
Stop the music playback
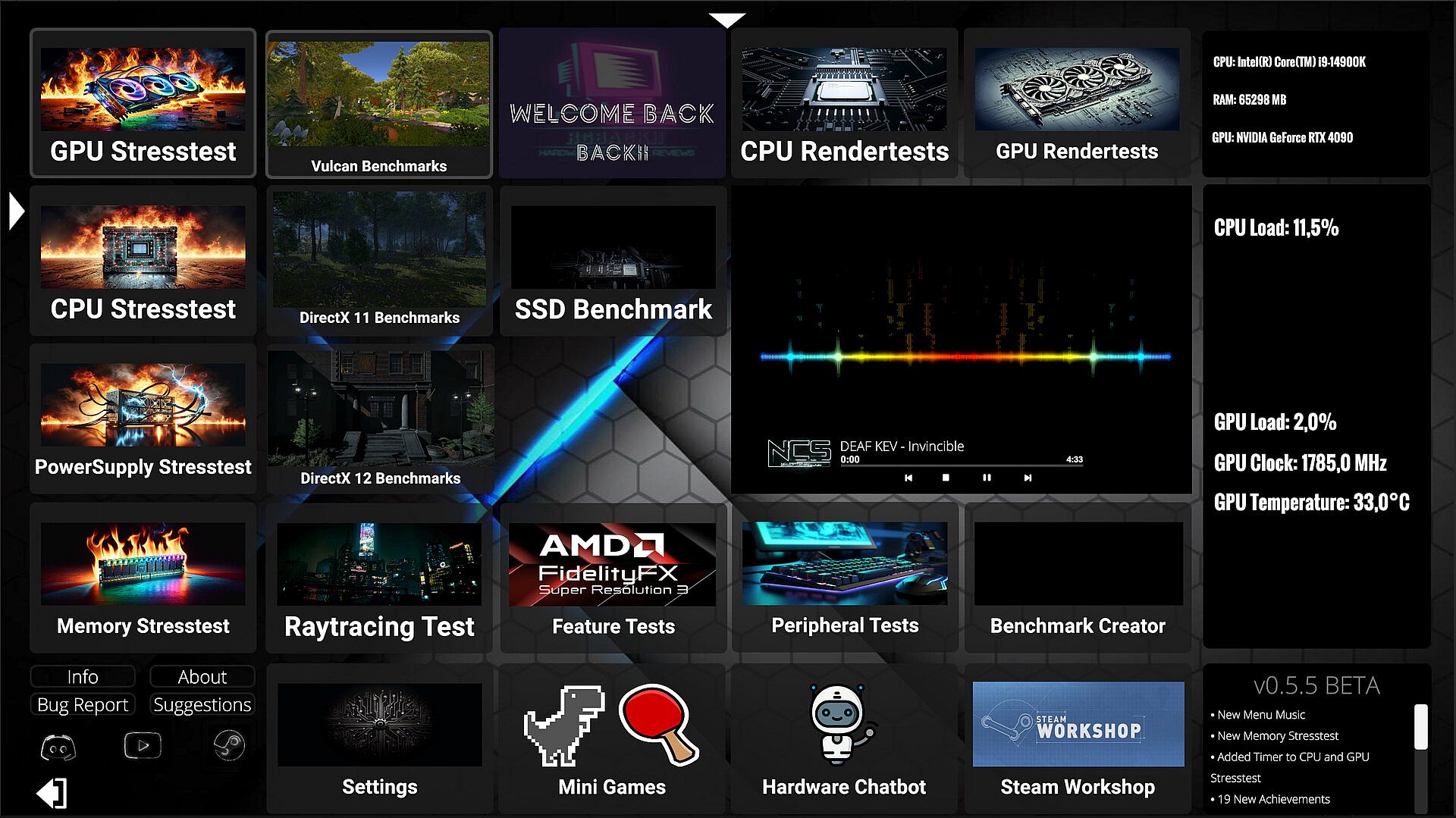coord(946,478)
